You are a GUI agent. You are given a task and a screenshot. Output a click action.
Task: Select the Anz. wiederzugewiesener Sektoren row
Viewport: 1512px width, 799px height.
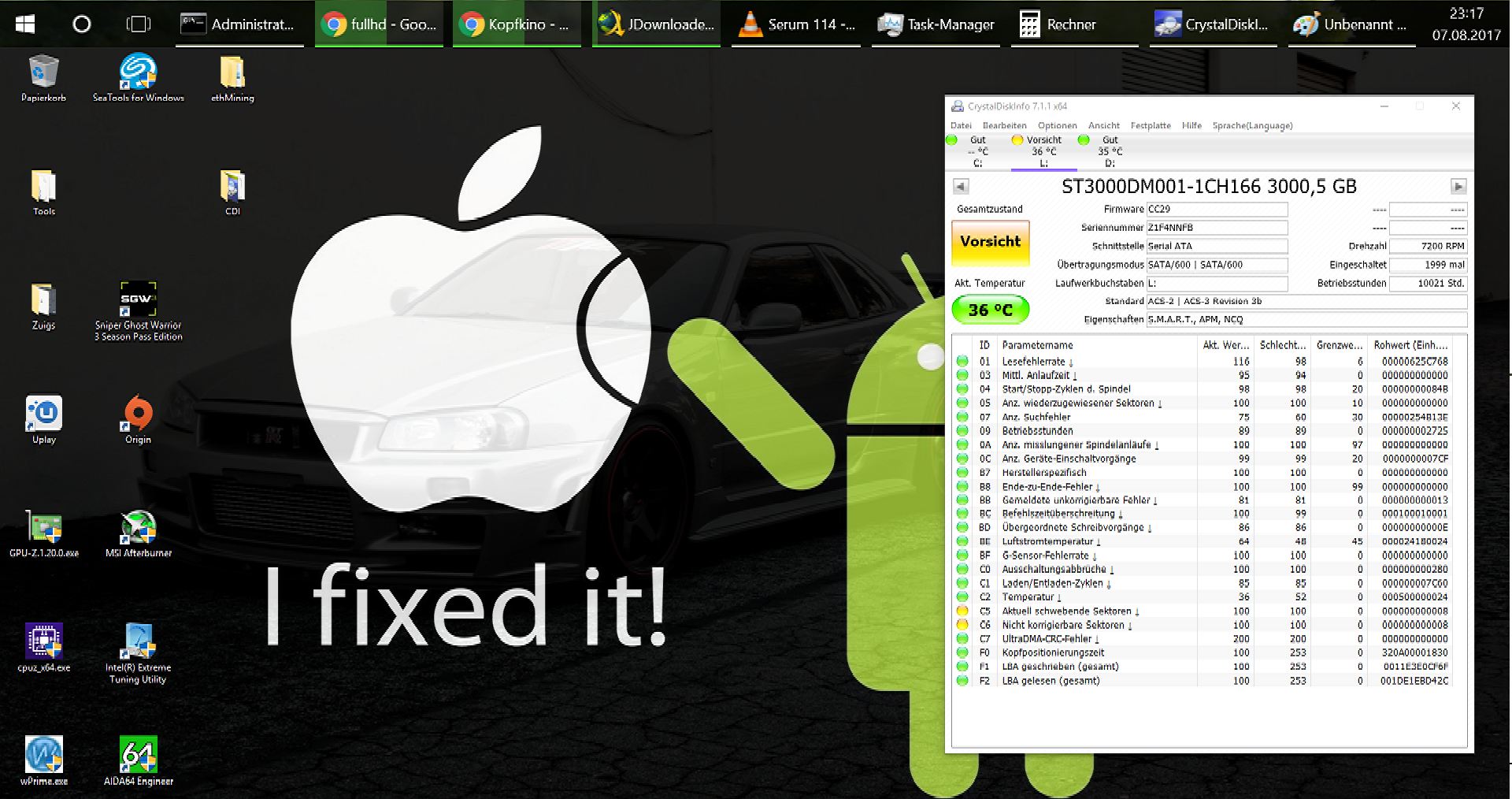[1203, 403]
